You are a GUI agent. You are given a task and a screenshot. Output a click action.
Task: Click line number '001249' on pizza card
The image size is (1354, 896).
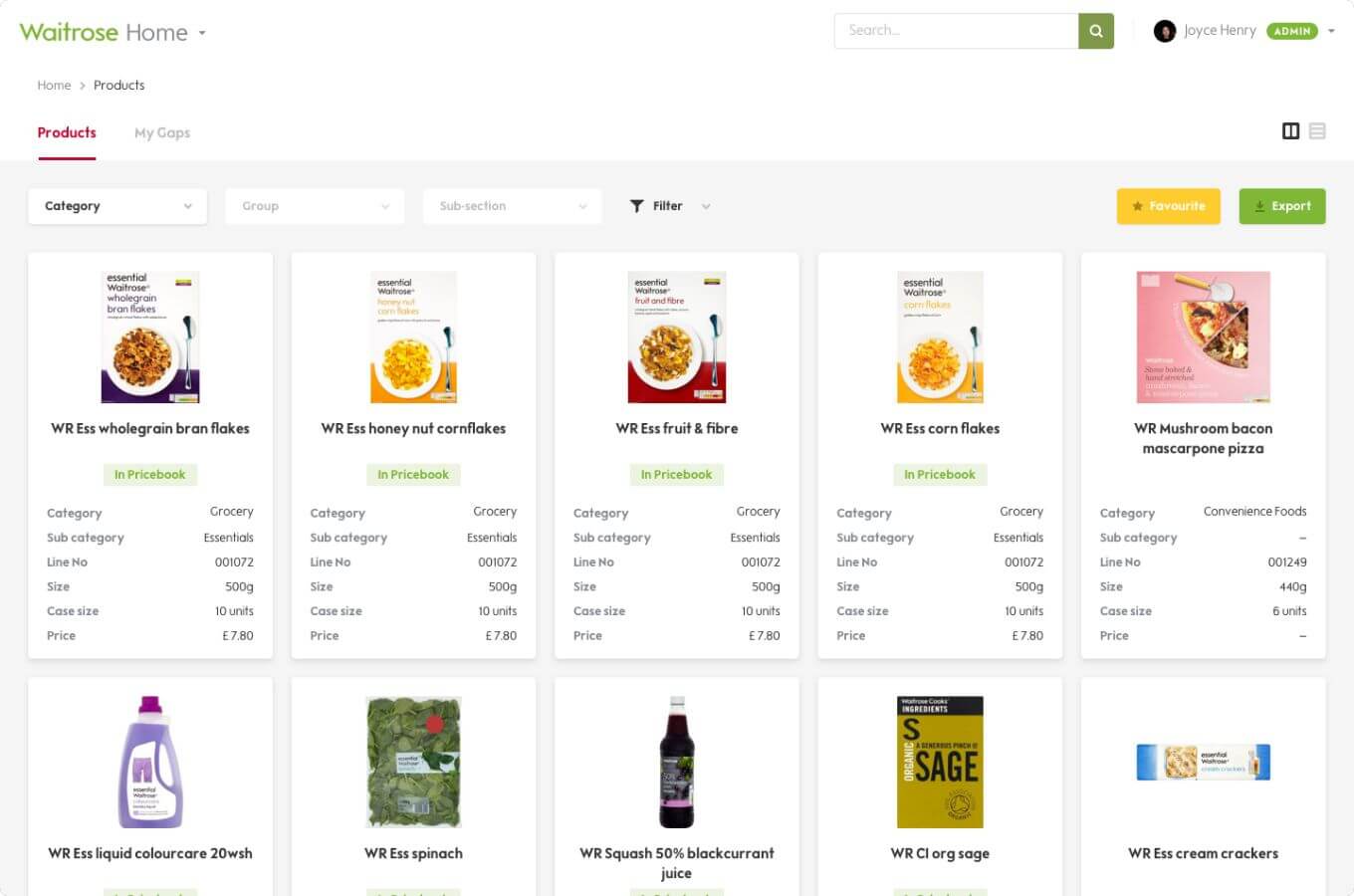1287,561
